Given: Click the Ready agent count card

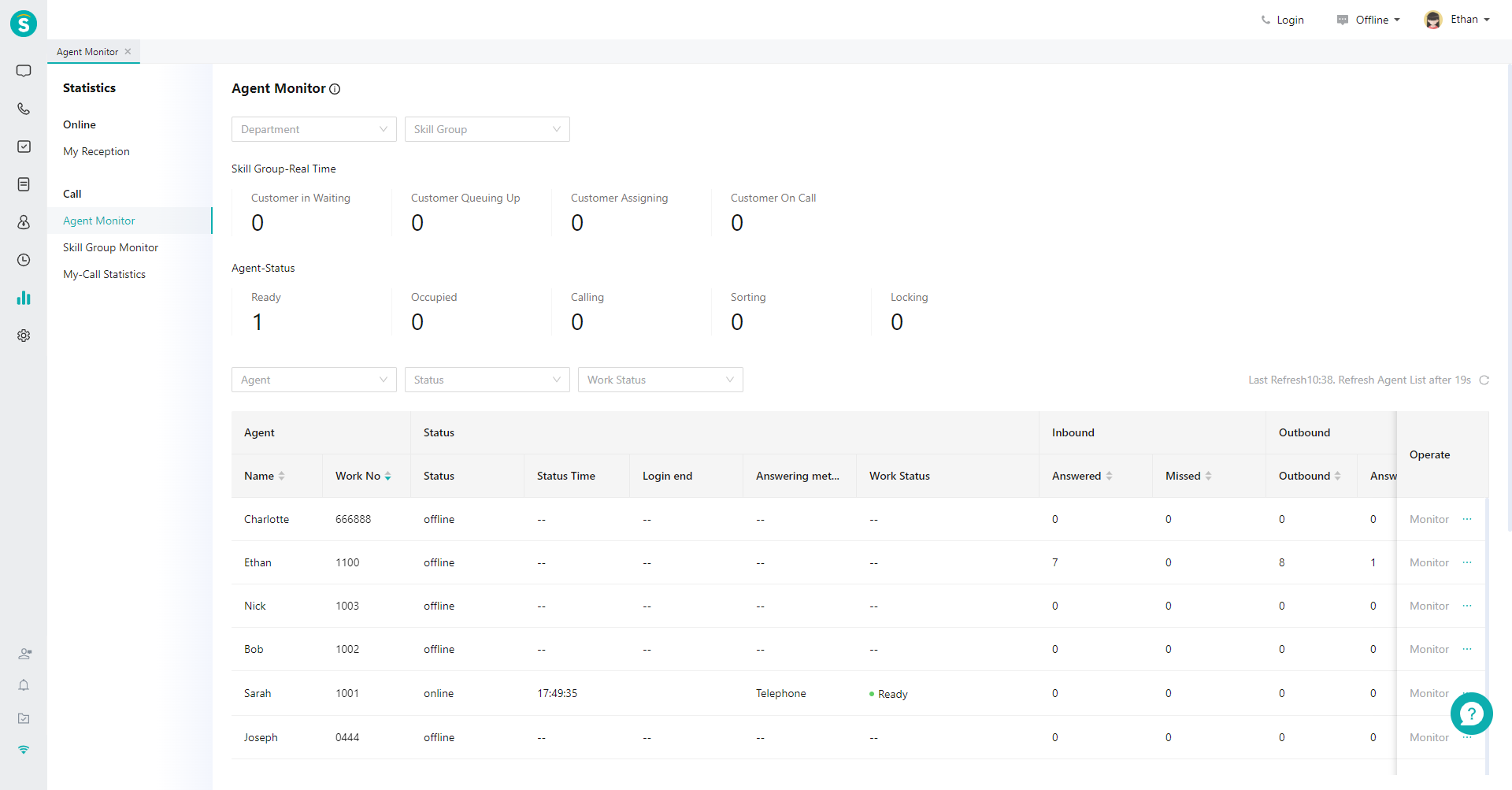Looking at the screenshot, I should click(311, 312).
